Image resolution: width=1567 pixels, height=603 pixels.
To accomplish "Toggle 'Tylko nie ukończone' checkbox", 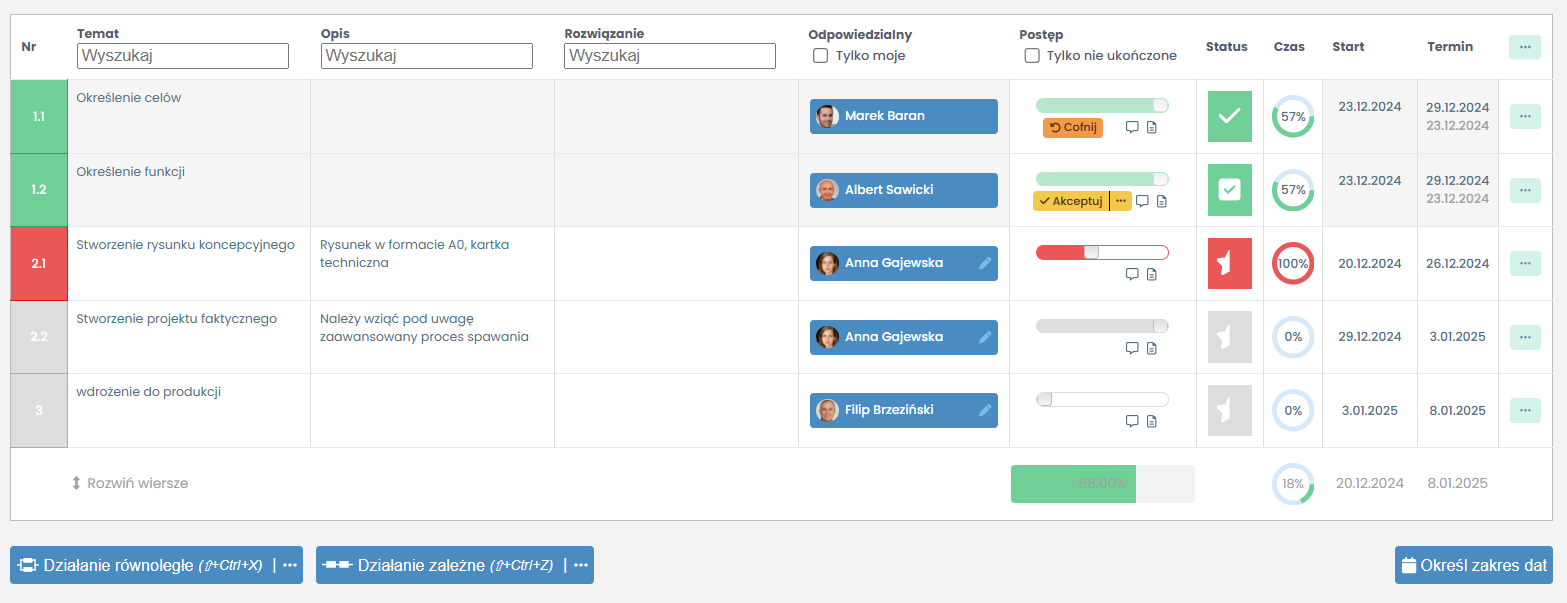I will [x=1032, y=56].
